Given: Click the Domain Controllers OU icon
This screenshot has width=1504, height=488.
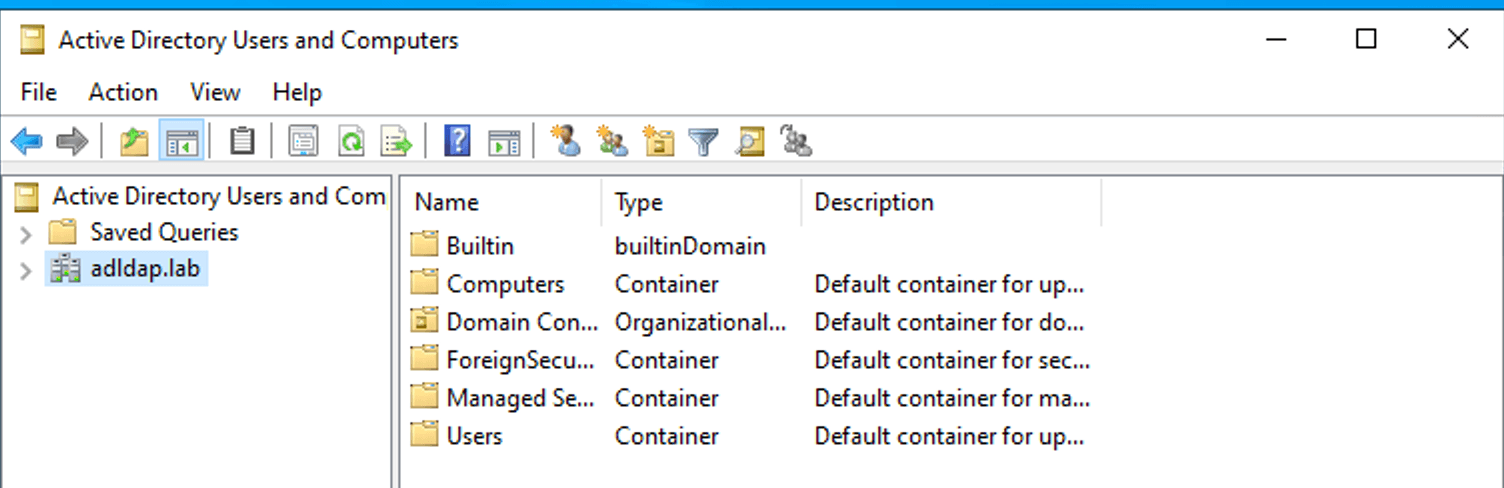Looking at the screenshot, I should 425,320.
